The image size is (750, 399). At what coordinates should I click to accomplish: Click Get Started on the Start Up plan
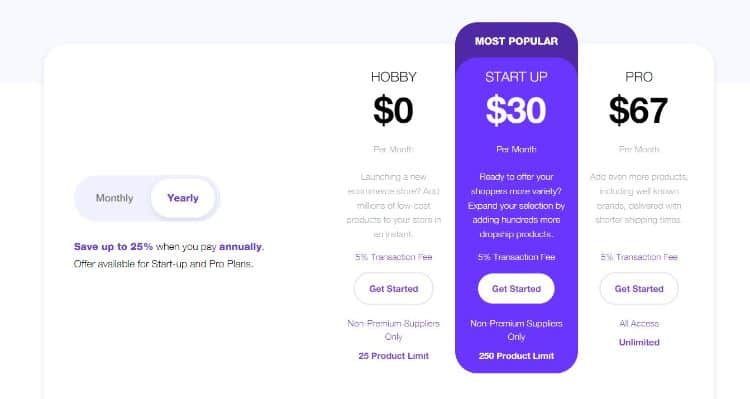coord(516,288)
